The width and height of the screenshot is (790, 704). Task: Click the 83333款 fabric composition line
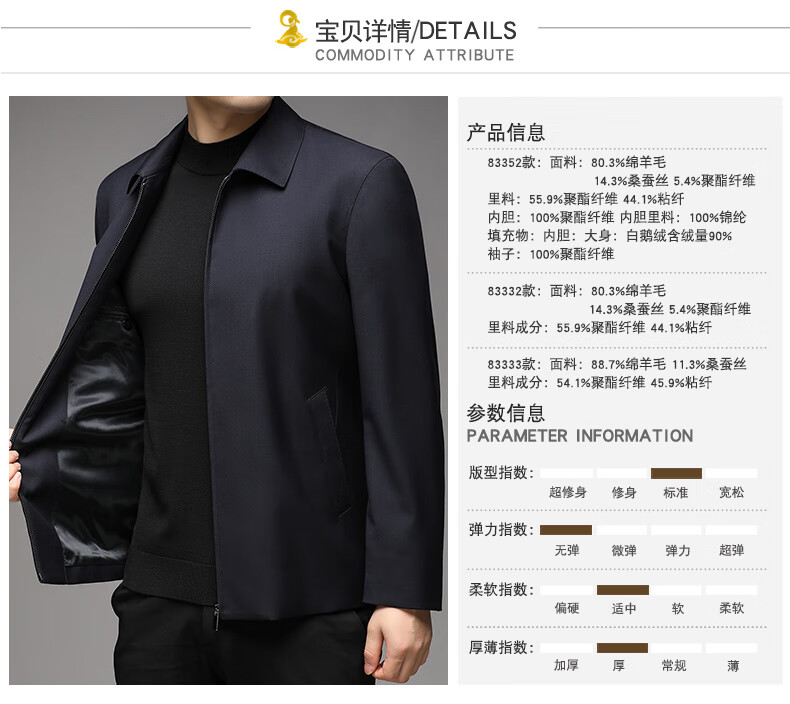[617, 364]
